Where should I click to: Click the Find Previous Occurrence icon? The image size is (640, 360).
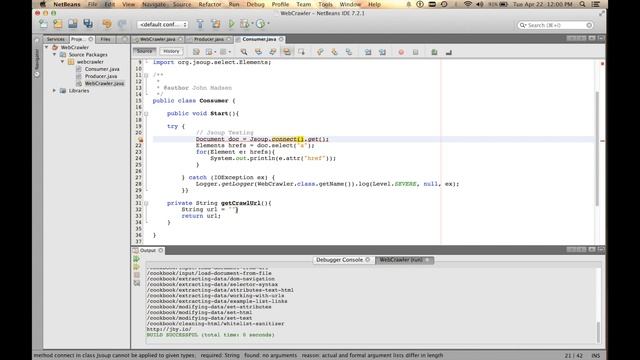click(258, 52)
